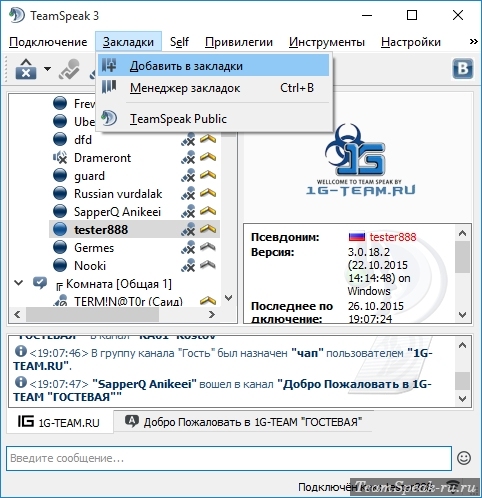Click muted speaker icon beside Drameront
The image size is (482, 498).
point(60,158)
